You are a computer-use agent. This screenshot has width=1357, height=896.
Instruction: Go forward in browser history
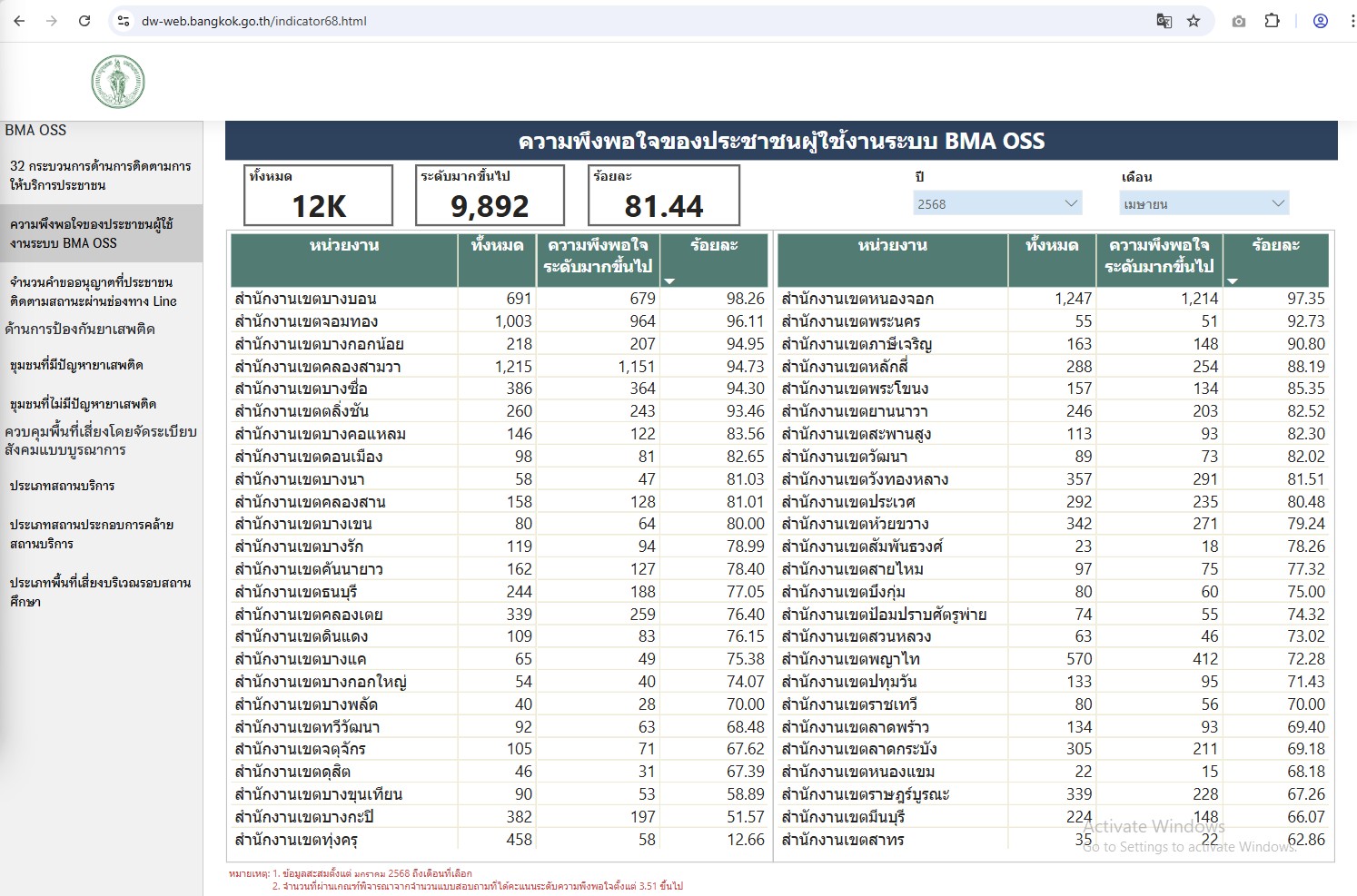[x=52, y=21]
